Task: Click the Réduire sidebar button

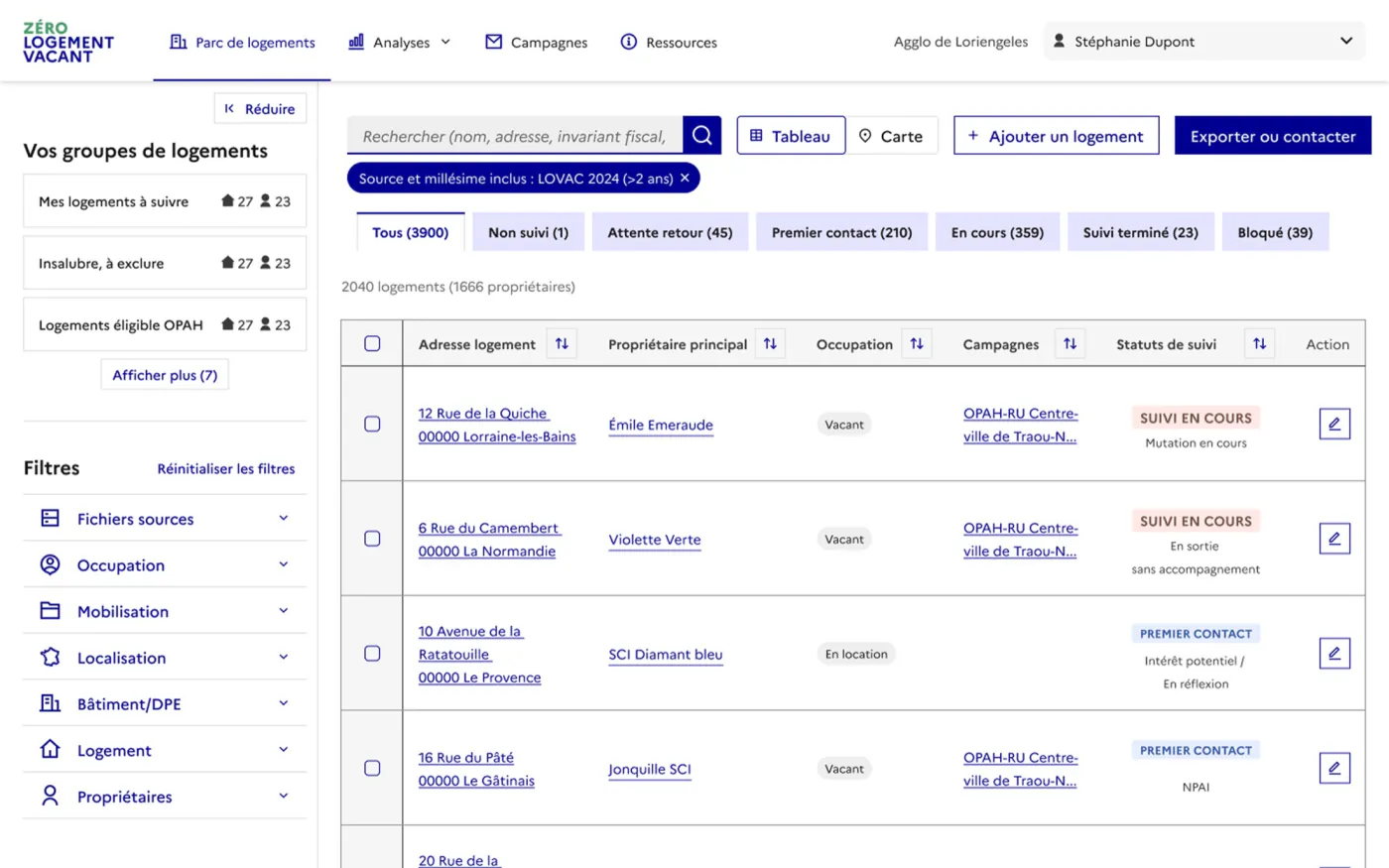Action: (x=260, y=108)
